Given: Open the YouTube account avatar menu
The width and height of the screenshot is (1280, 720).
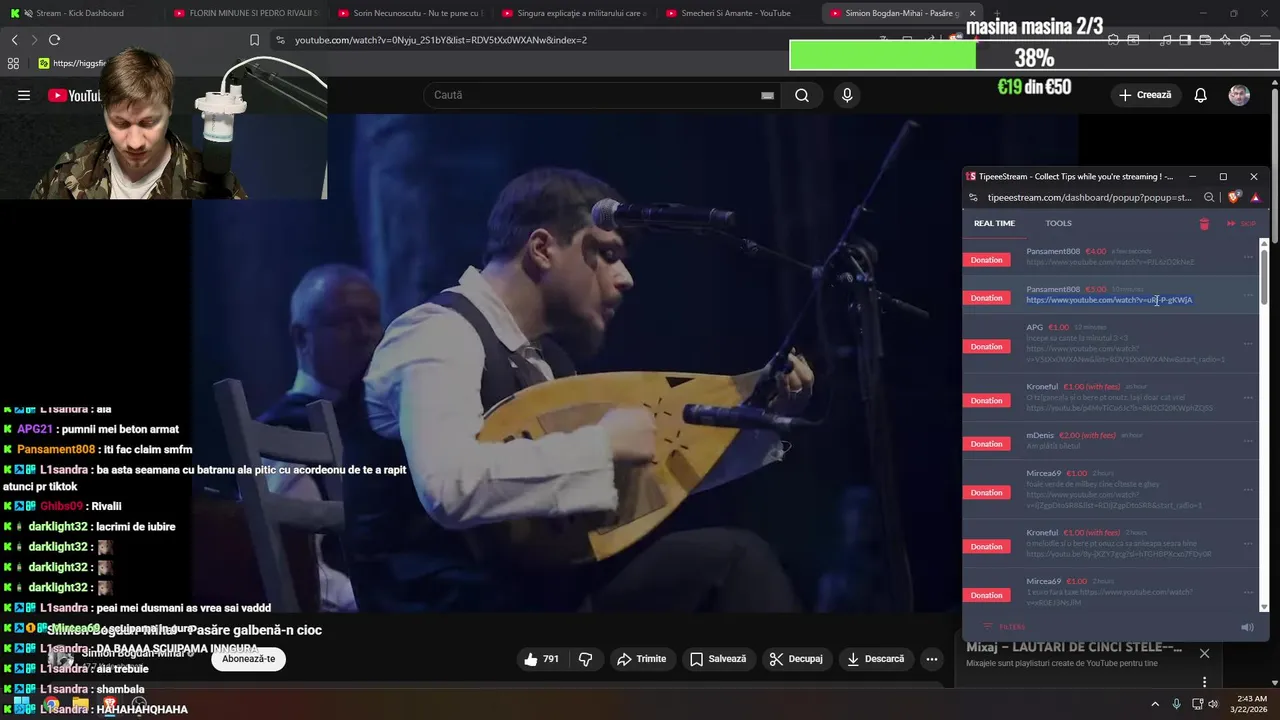Looking at the screenshot, I should (1239, 95).
